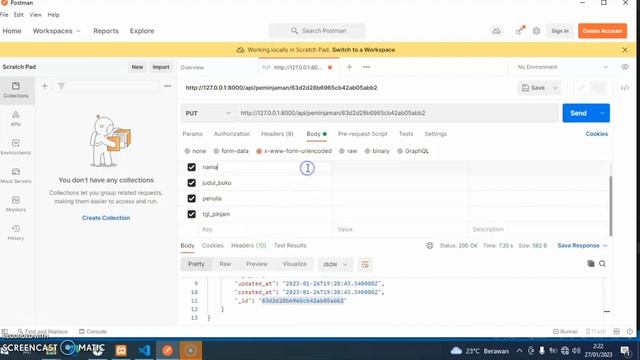Select the GraphQL body type
640x360 pixels.
pyautogui.click(x=413, y=151)
